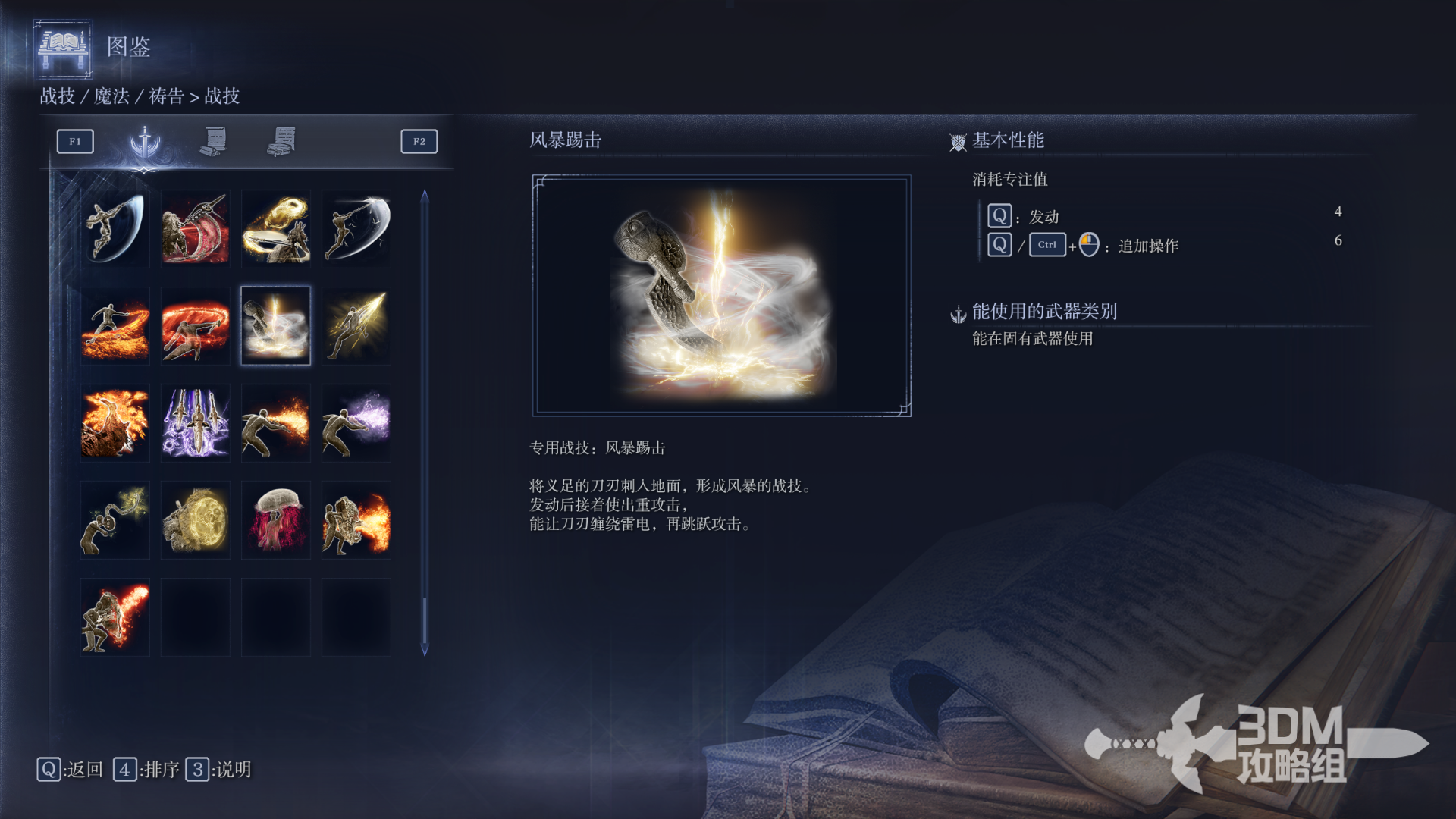Viewport: 1456px width, 819px height.
Task: Click the skill list scrollbar up arrow
Action: point(425,196)
